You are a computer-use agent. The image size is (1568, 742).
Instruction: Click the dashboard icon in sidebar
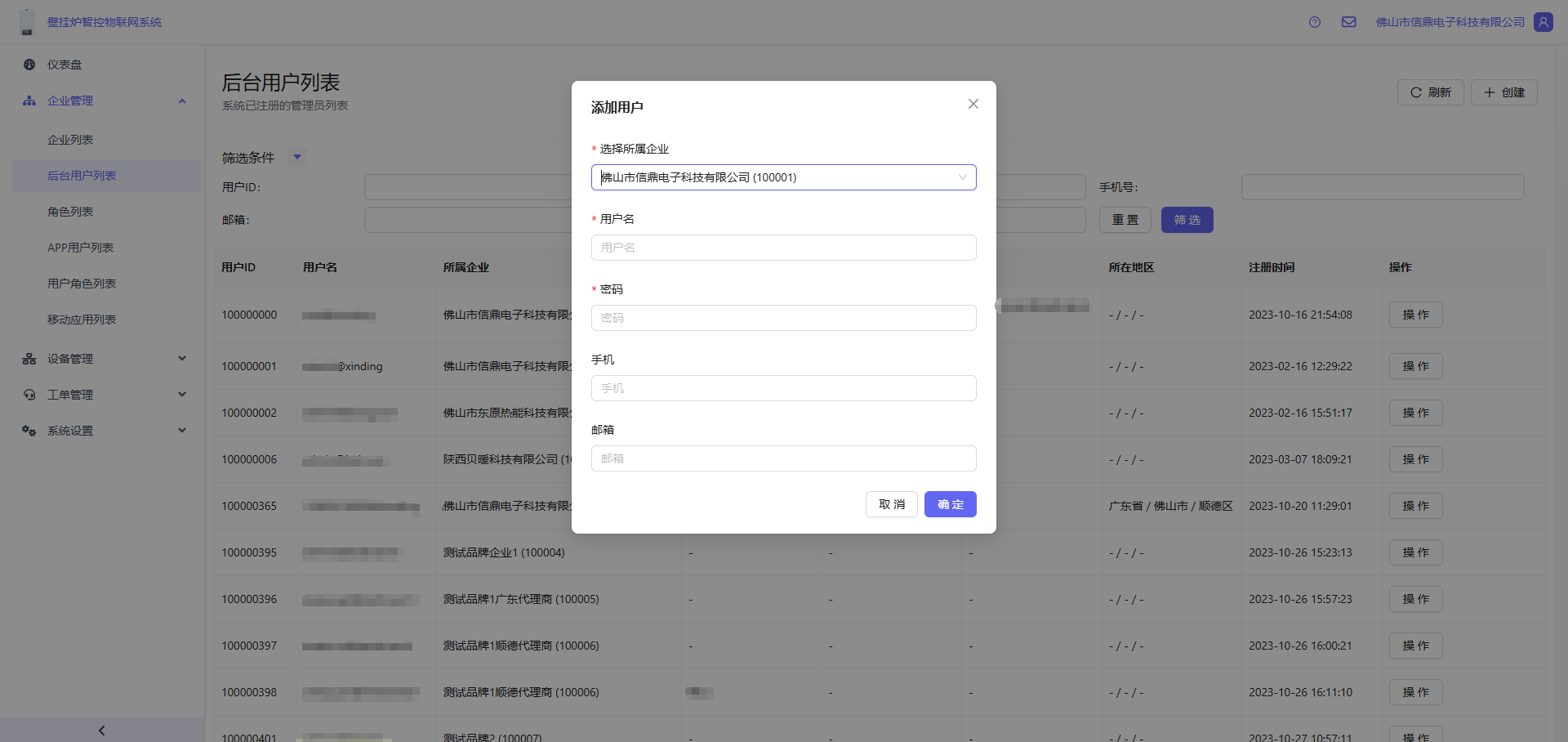click(29, 65)
